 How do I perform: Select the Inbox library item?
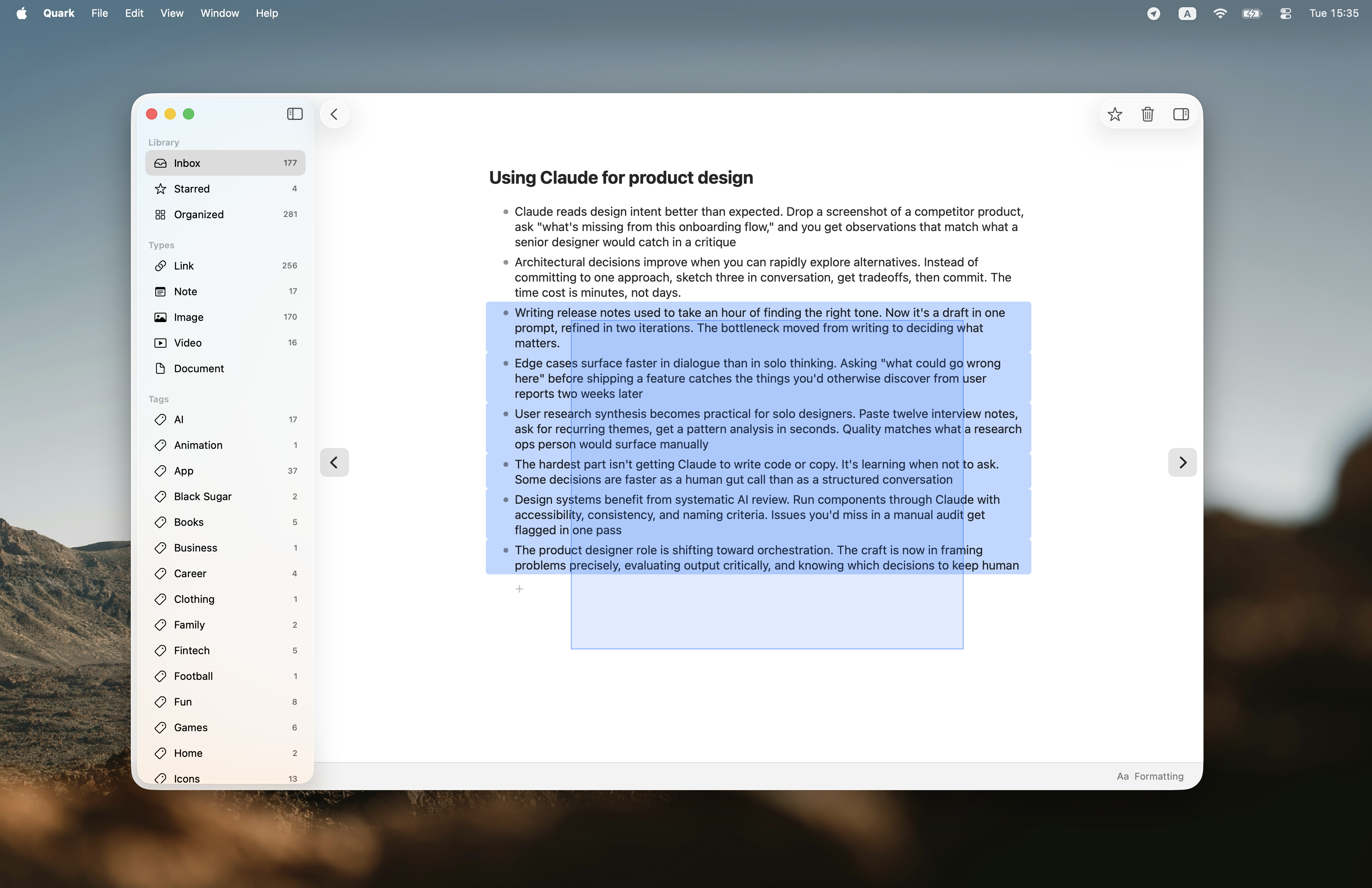(225, 163)
